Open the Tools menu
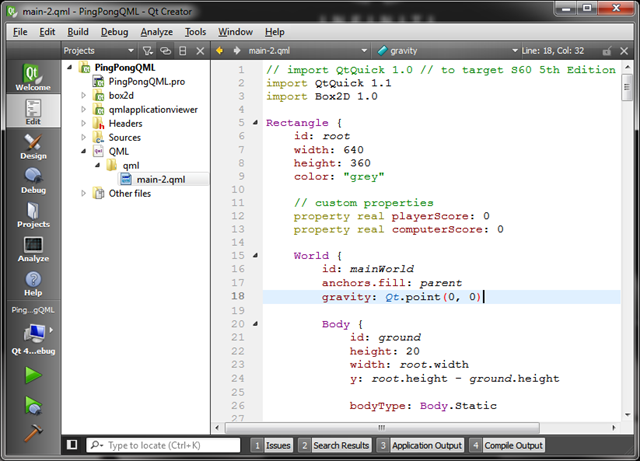The height and width of the screenshot is (461, 640). tap(195, 32)
